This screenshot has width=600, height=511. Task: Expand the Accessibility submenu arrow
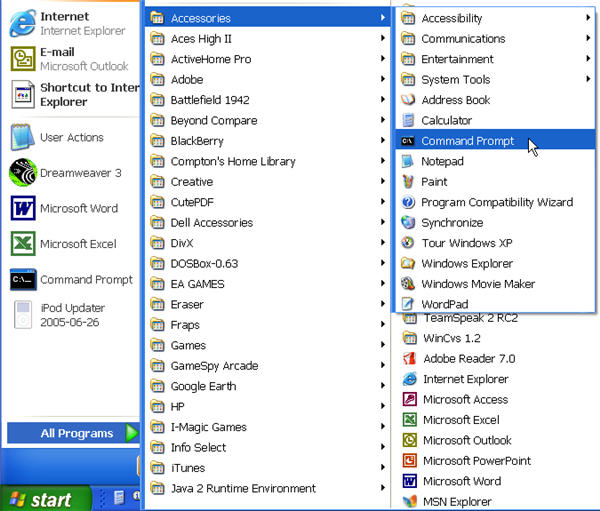coord(588,18)
